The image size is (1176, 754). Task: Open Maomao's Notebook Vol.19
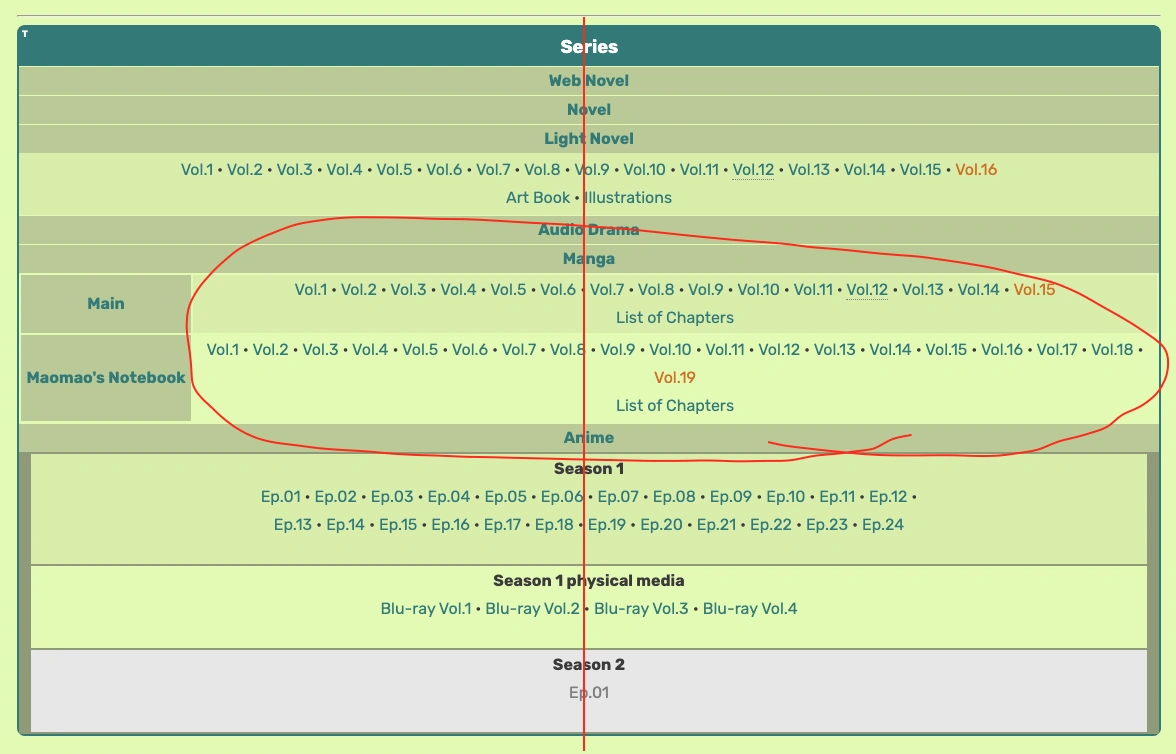click(675, 377)
